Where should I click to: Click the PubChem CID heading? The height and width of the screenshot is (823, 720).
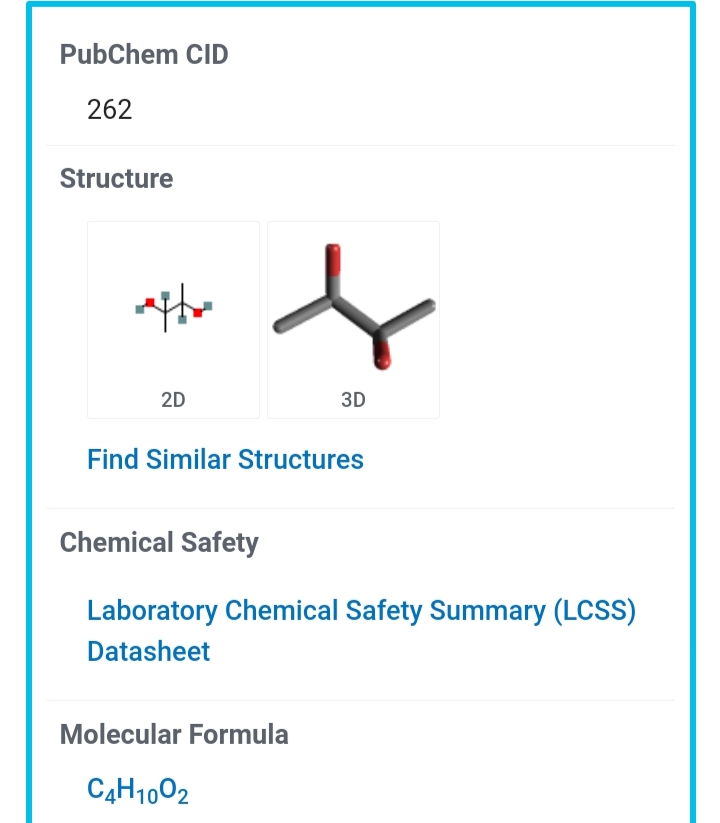(x=144, y=55)
